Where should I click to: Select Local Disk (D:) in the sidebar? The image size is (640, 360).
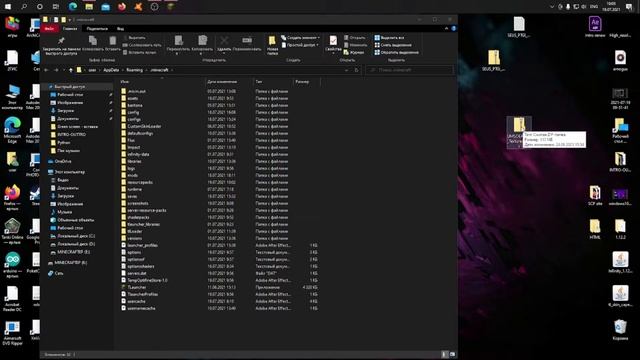tap(76, 244)
